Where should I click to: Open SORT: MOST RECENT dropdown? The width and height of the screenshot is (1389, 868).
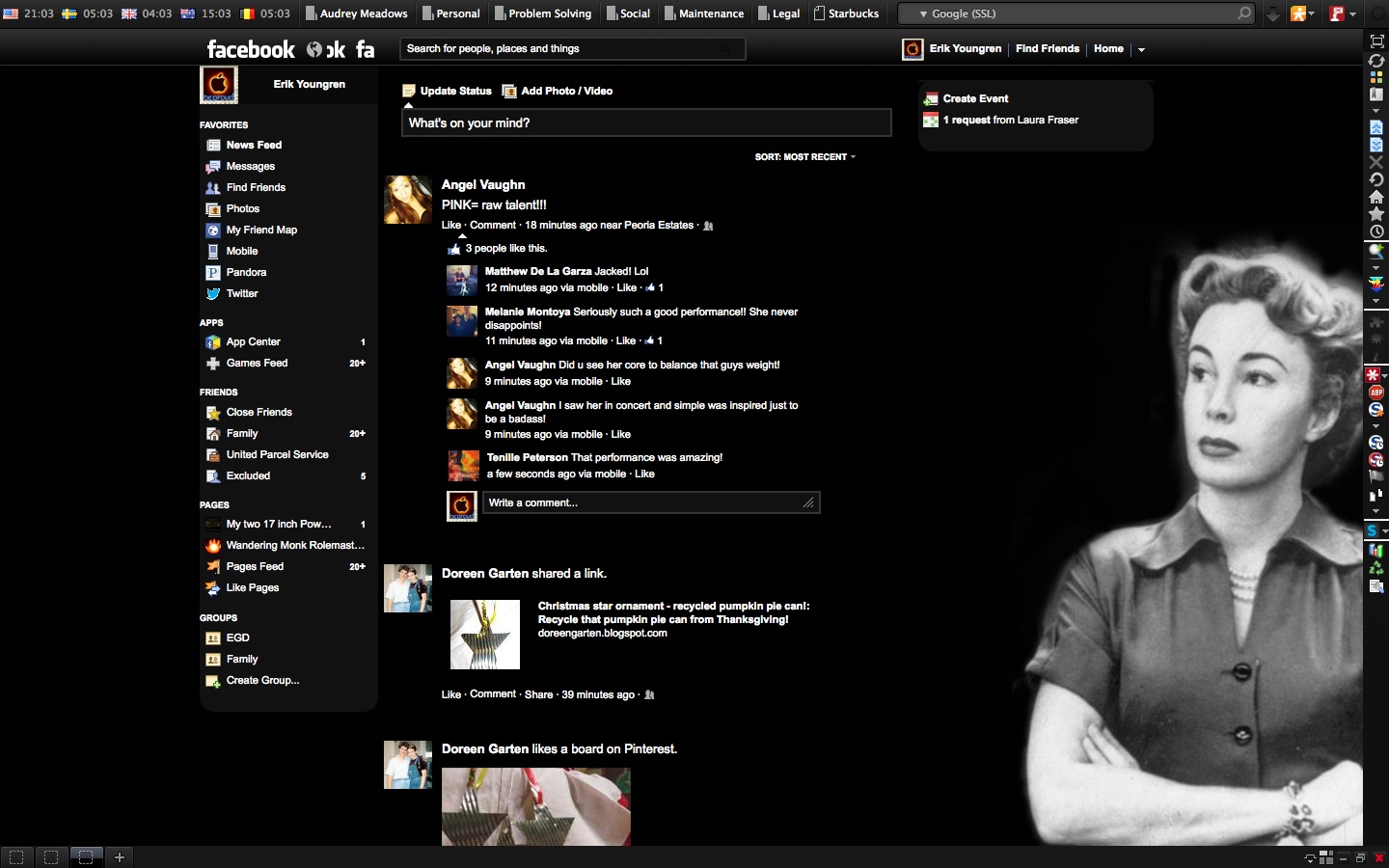pos(804,156)
